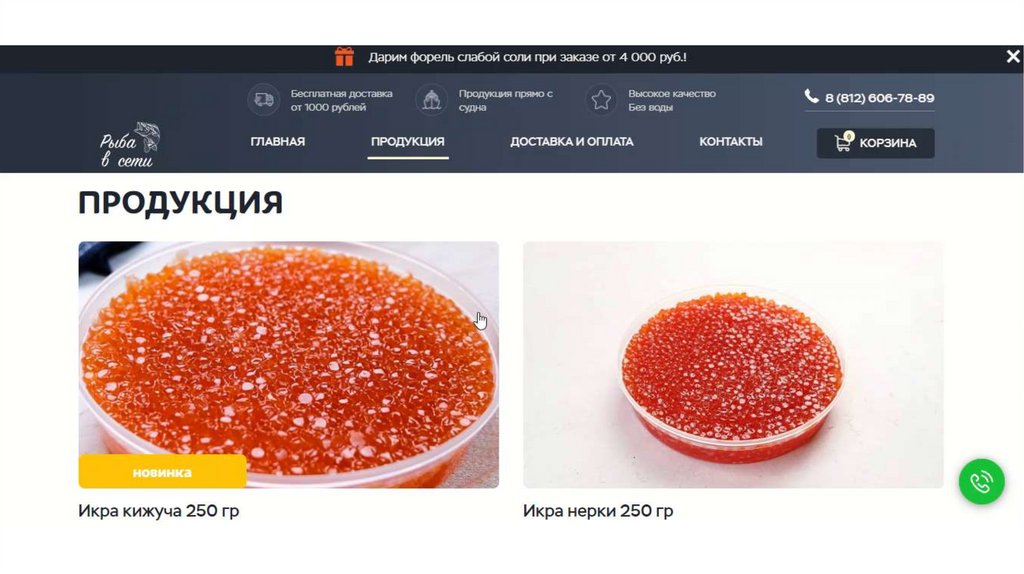The width and height of the screenshot is (1024, 574).
Task: Click the "Рыба в сети" logo
Action: point(129,145)
